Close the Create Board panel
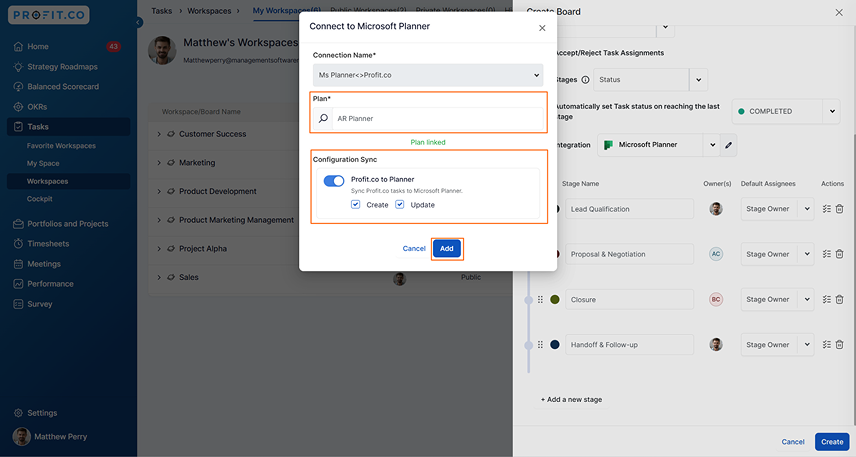 coord(839,13)
